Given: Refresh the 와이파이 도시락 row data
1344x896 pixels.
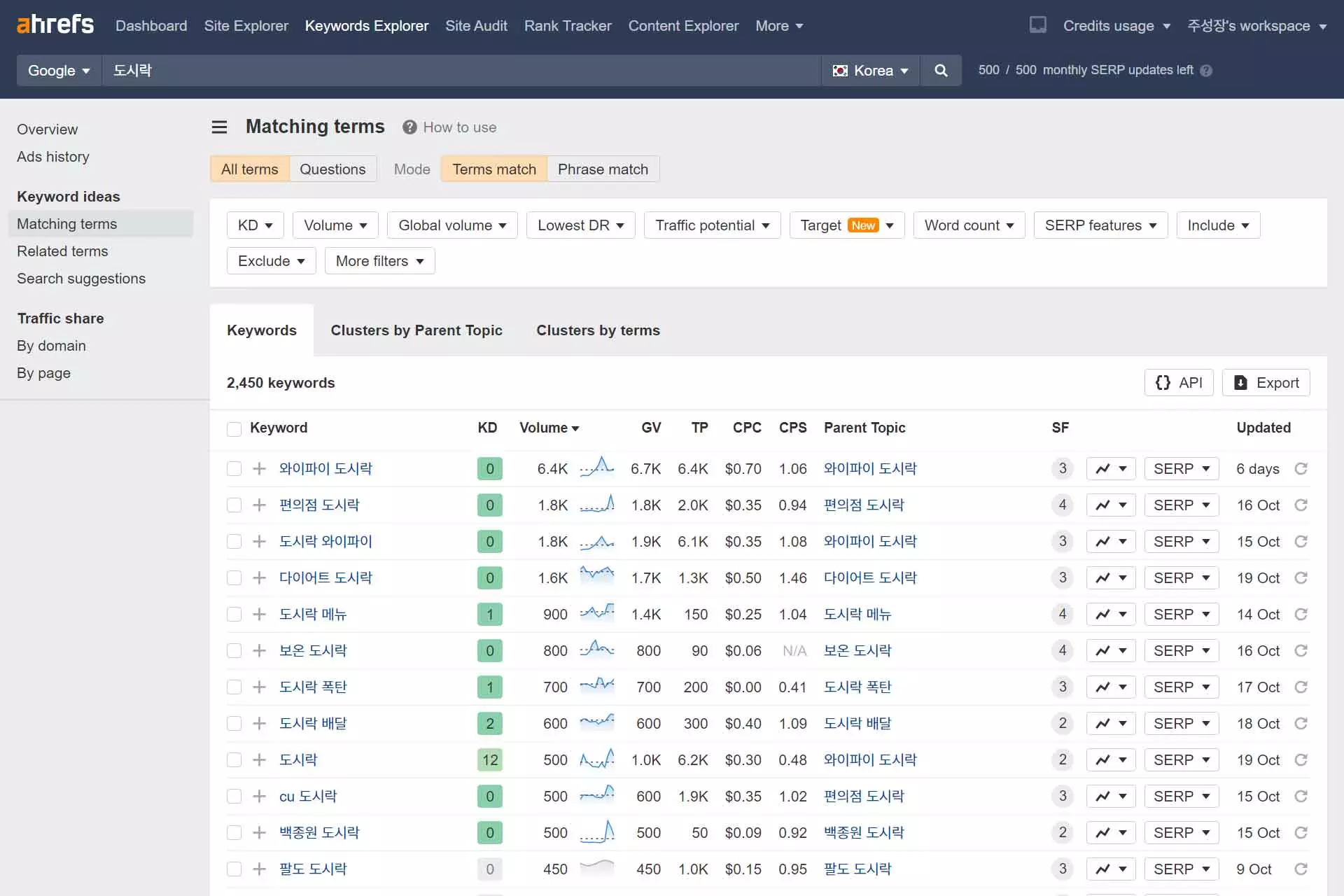Looking at the screenshot, I should 1301,469.
